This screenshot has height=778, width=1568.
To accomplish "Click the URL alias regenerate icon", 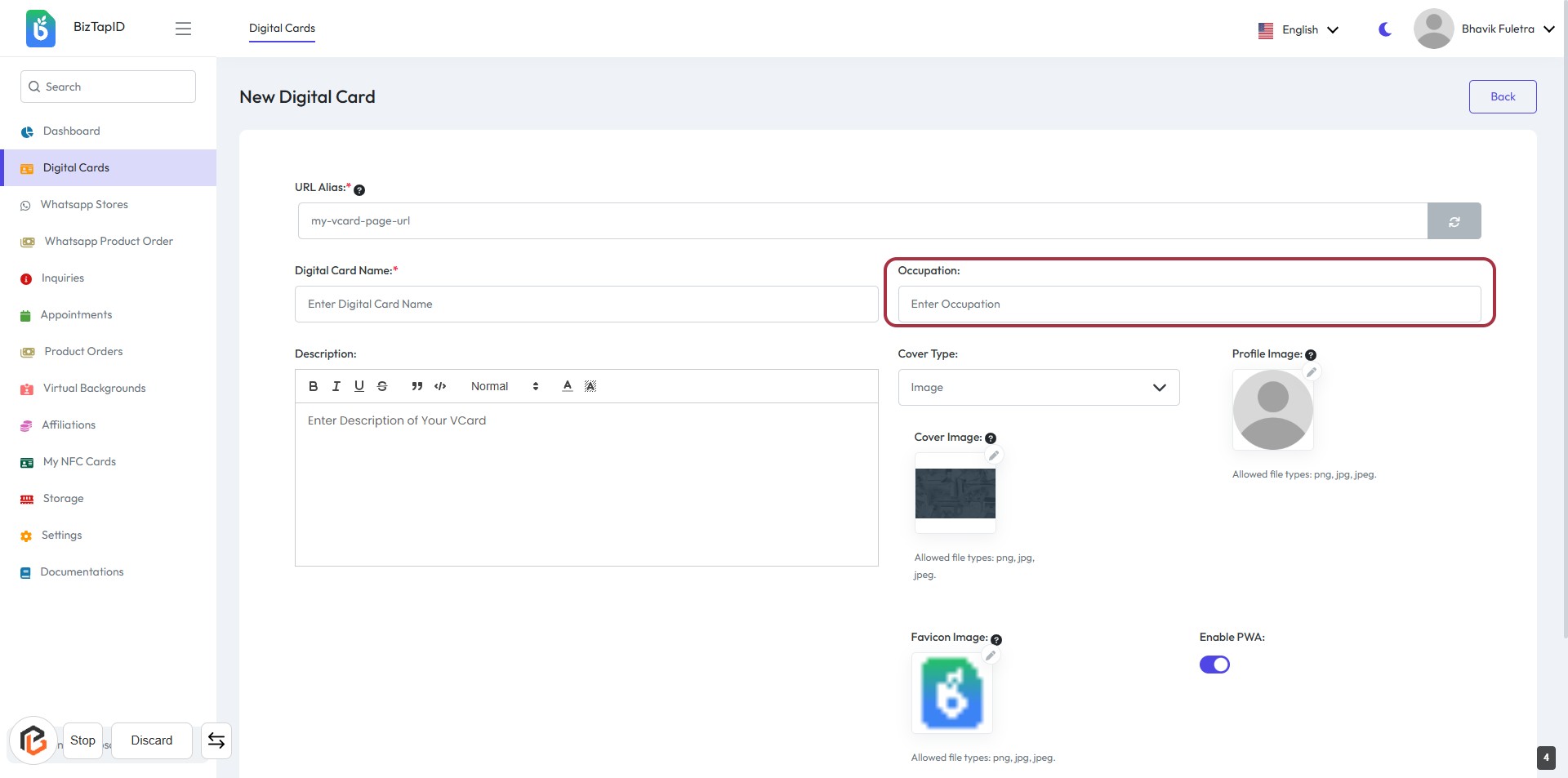I will [x=1454, y=221].
